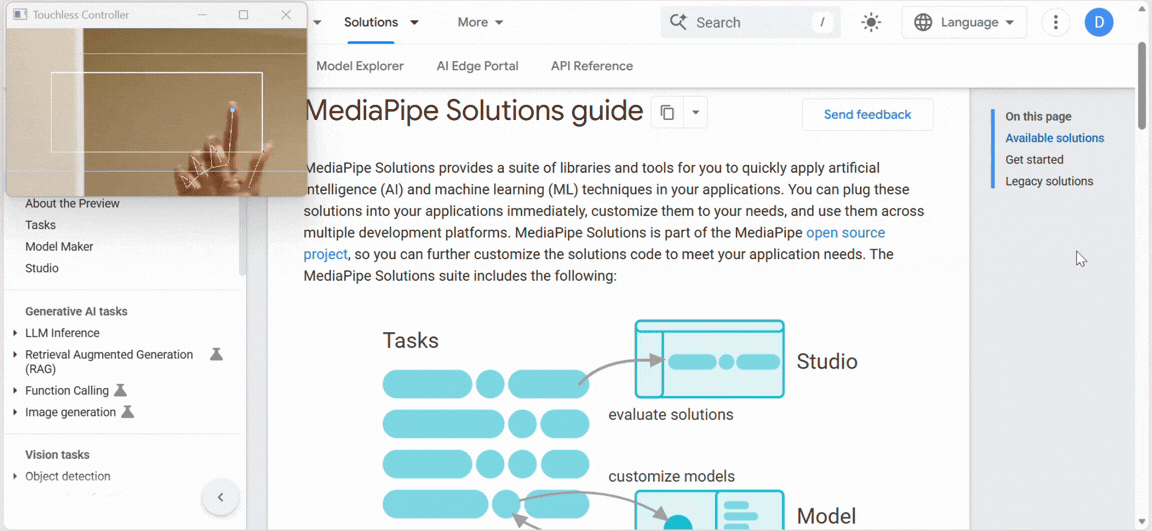Expand the LLM Inference tree item
Screen dimensions: 1152x531
15,333
